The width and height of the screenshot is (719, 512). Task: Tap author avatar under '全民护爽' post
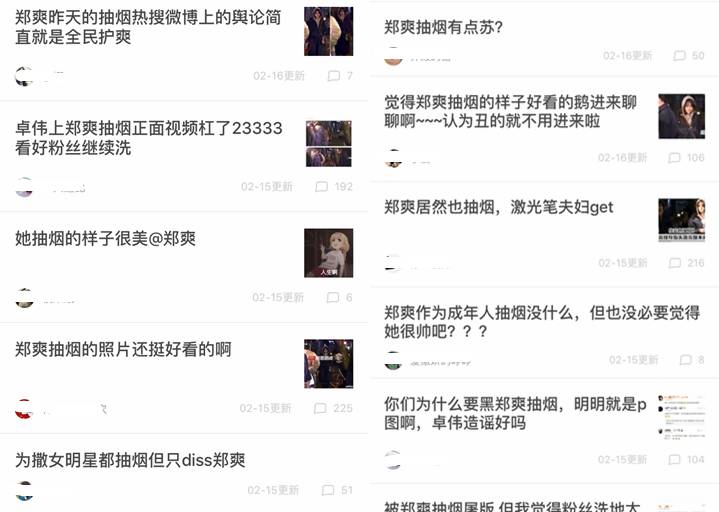pos(24,76)
